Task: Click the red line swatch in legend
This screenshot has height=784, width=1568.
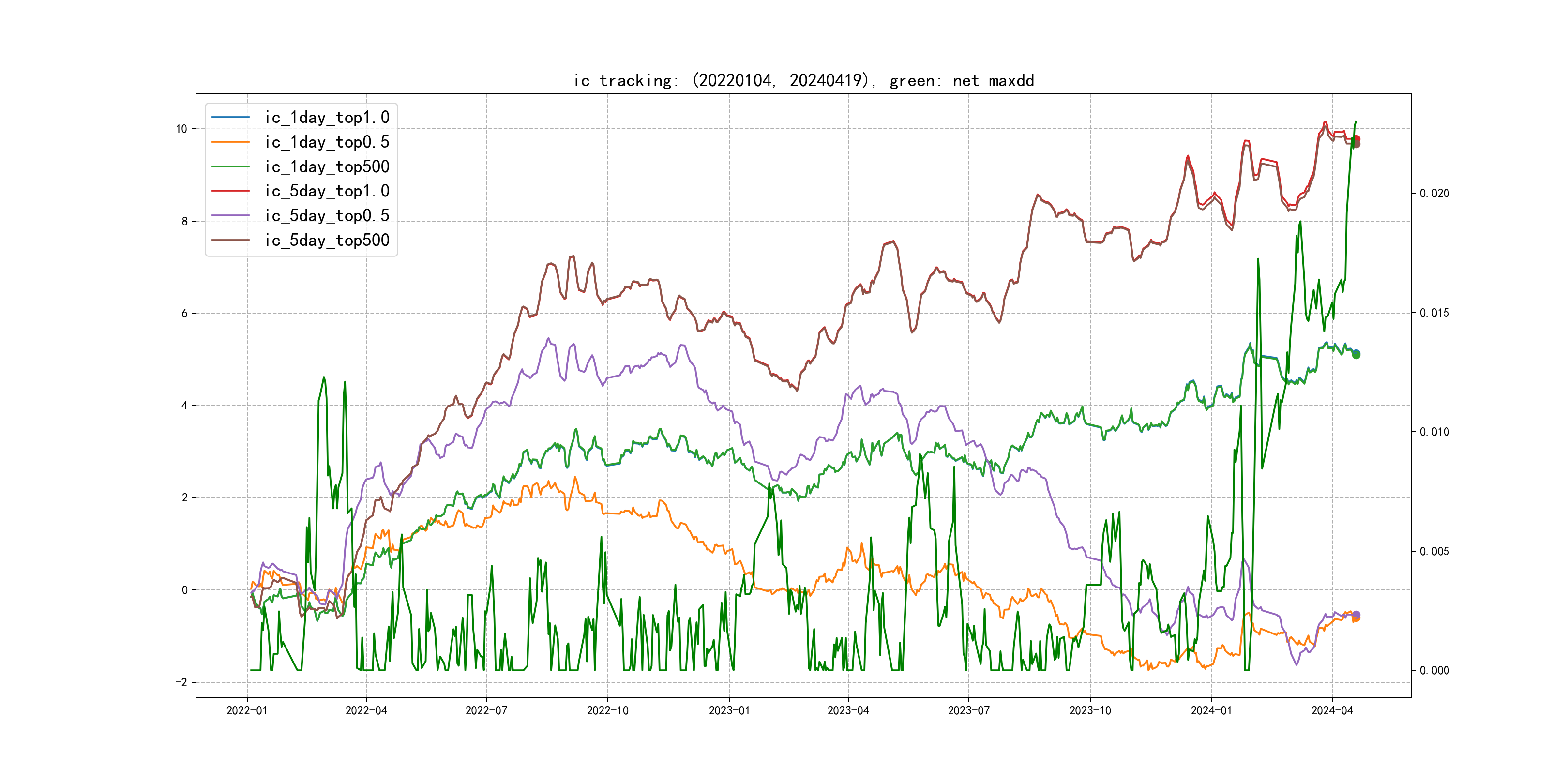Action: tap(231, 191)
